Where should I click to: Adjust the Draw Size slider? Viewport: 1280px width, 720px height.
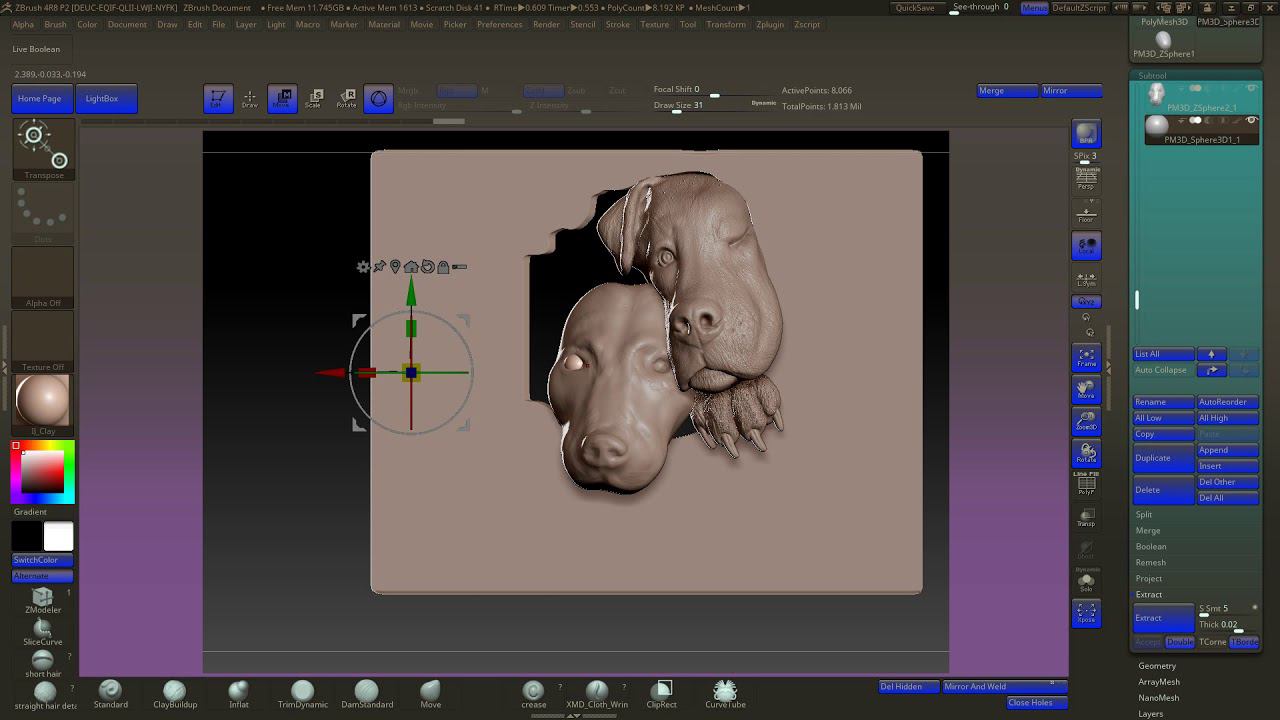677,111
